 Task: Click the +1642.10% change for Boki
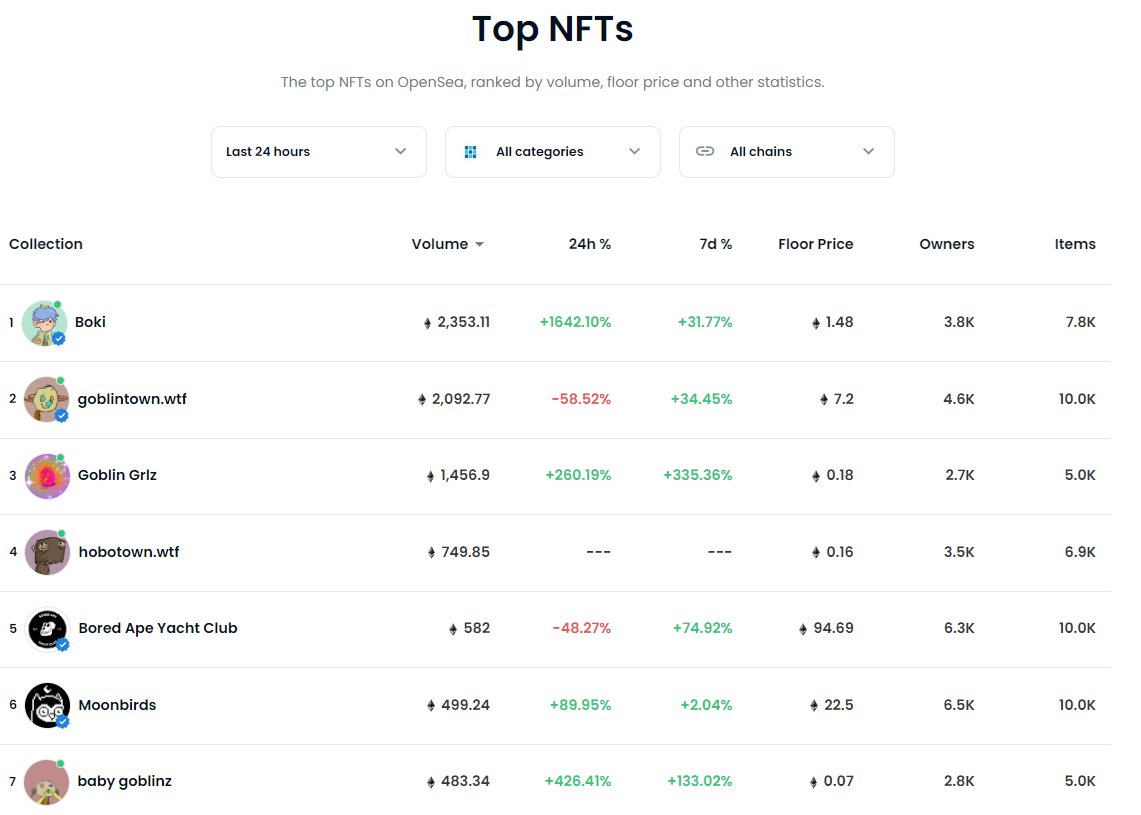[x=575, y=322]
